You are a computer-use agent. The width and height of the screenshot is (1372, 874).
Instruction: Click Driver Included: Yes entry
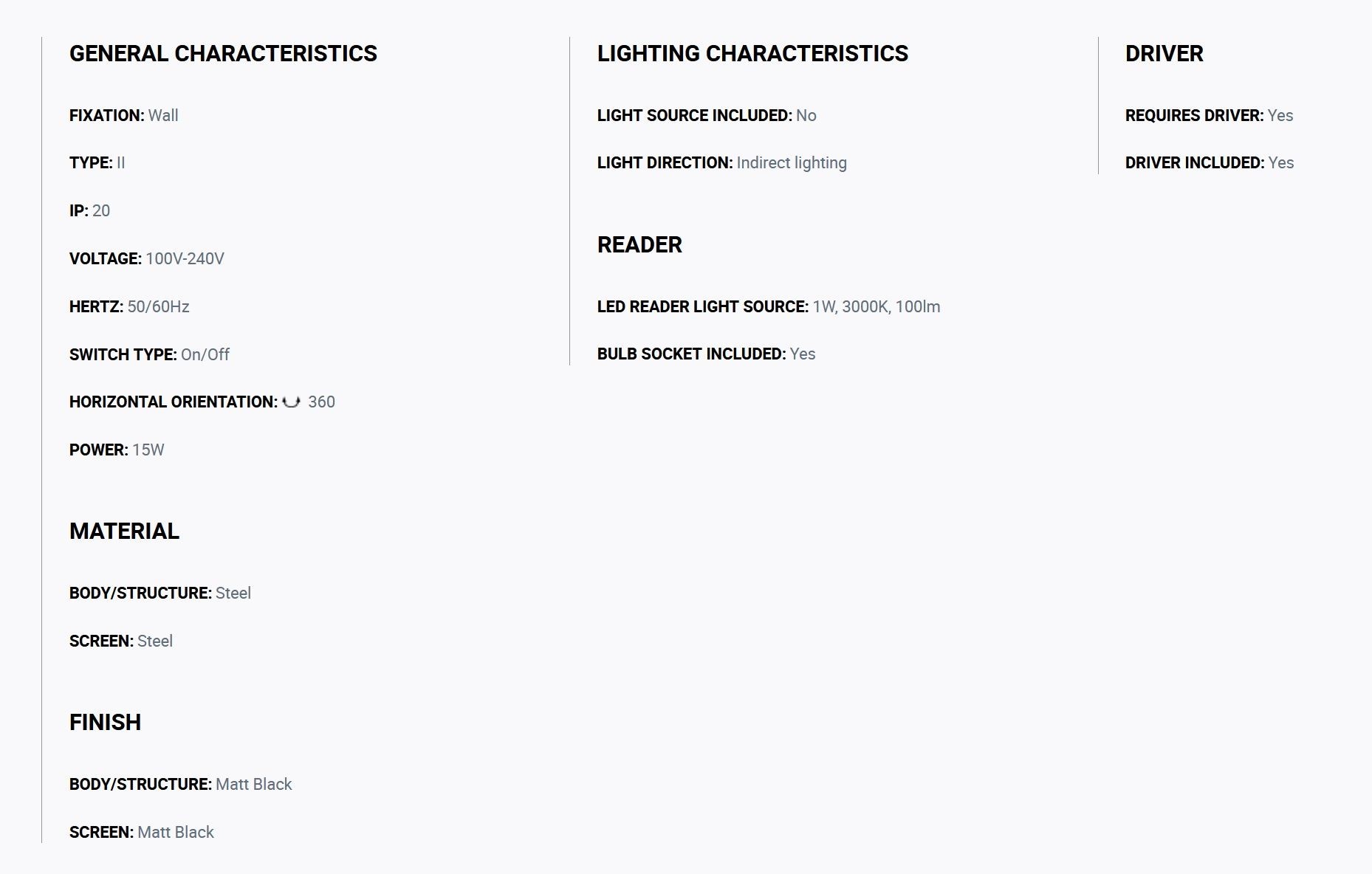(1210, 162)
